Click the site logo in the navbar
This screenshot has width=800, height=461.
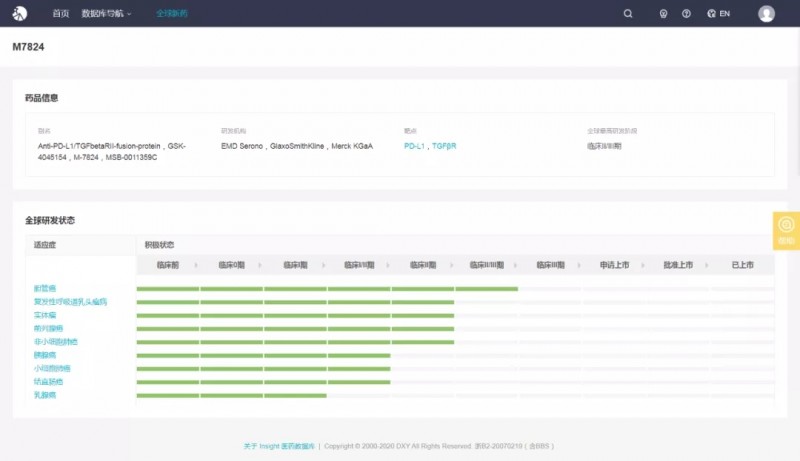point(19,14)
